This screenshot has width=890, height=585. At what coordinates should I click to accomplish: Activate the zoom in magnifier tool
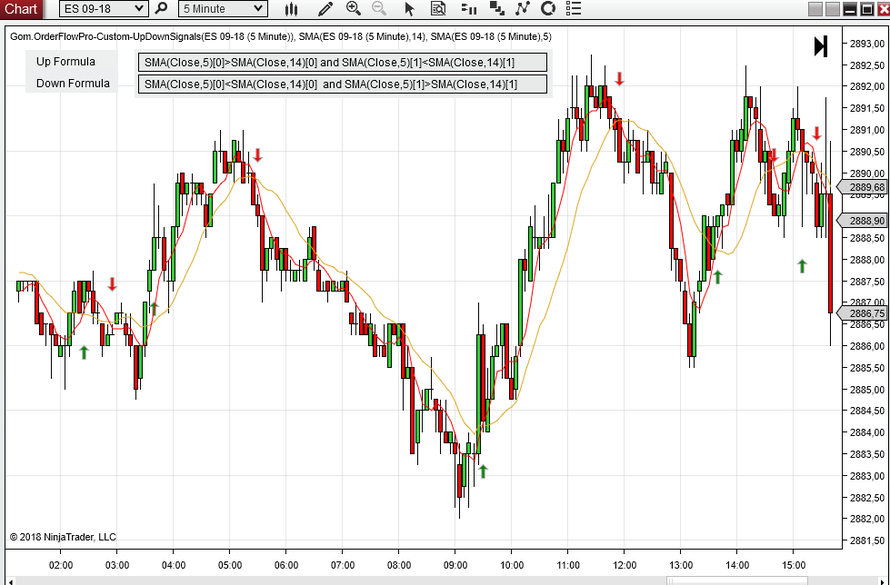pos(353,9)
